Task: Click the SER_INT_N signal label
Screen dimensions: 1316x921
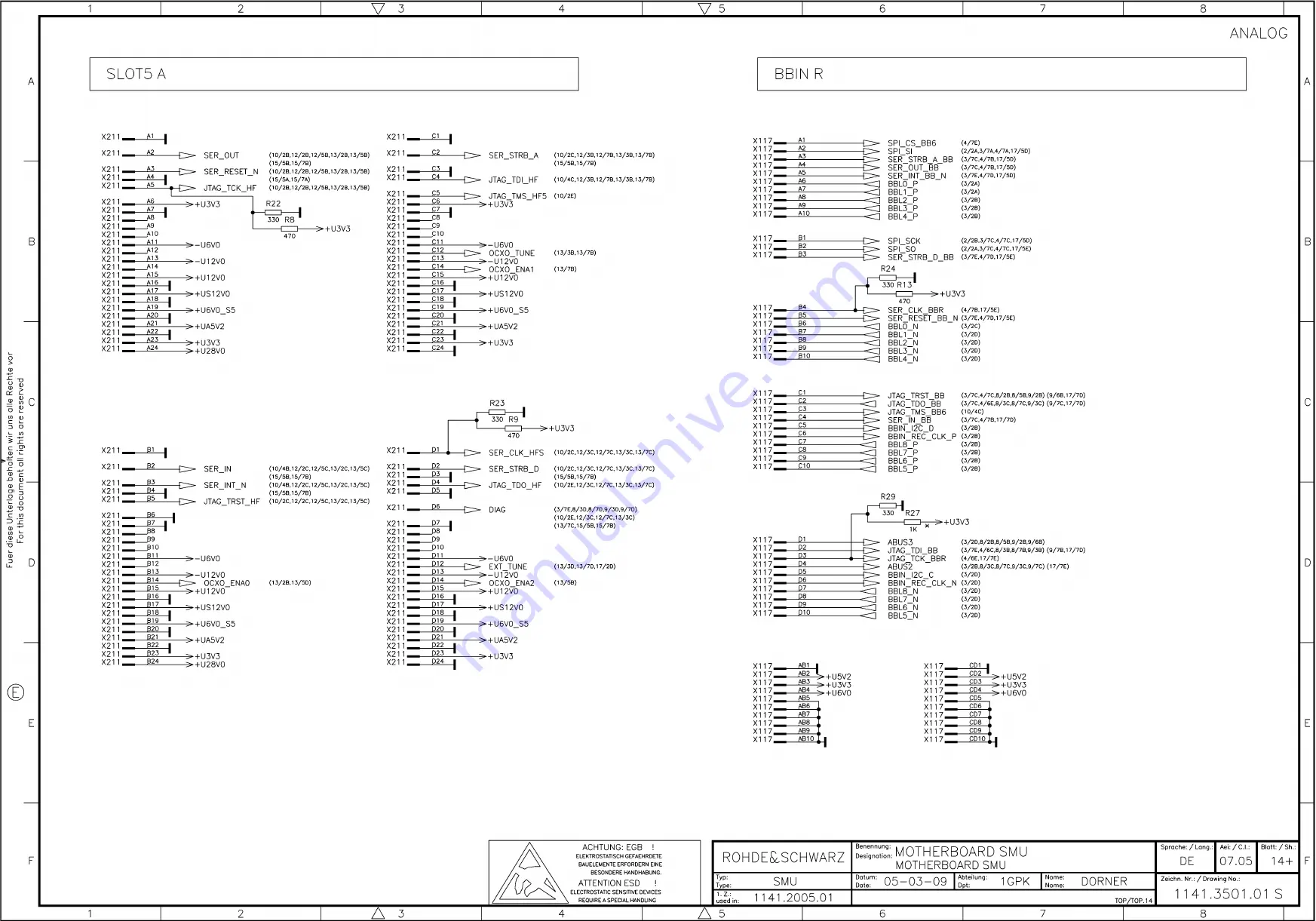Action: click(x=225, y=486)
